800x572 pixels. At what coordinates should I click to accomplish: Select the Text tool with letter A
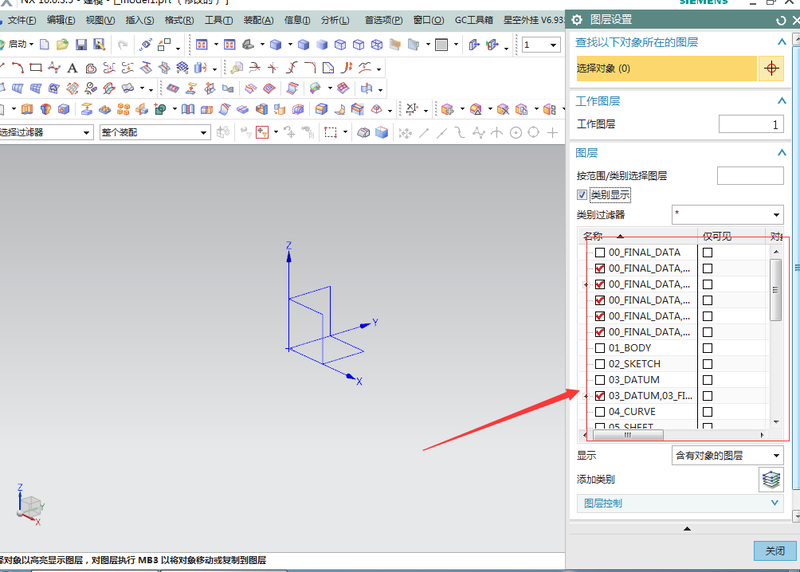tap(72, 68)
